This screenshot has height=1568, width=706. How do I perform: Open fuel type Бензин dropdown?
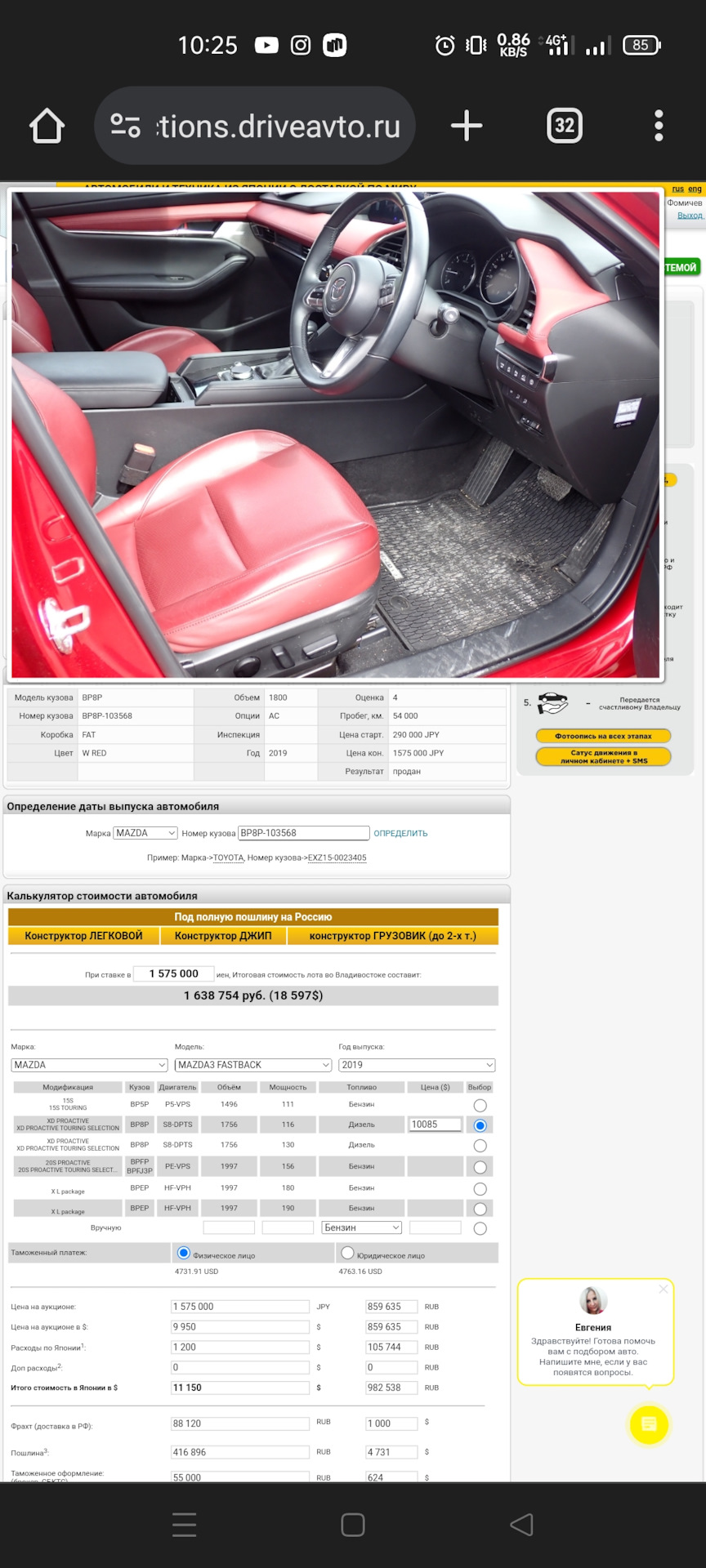pyautogui.click(x=362, y=1227)
